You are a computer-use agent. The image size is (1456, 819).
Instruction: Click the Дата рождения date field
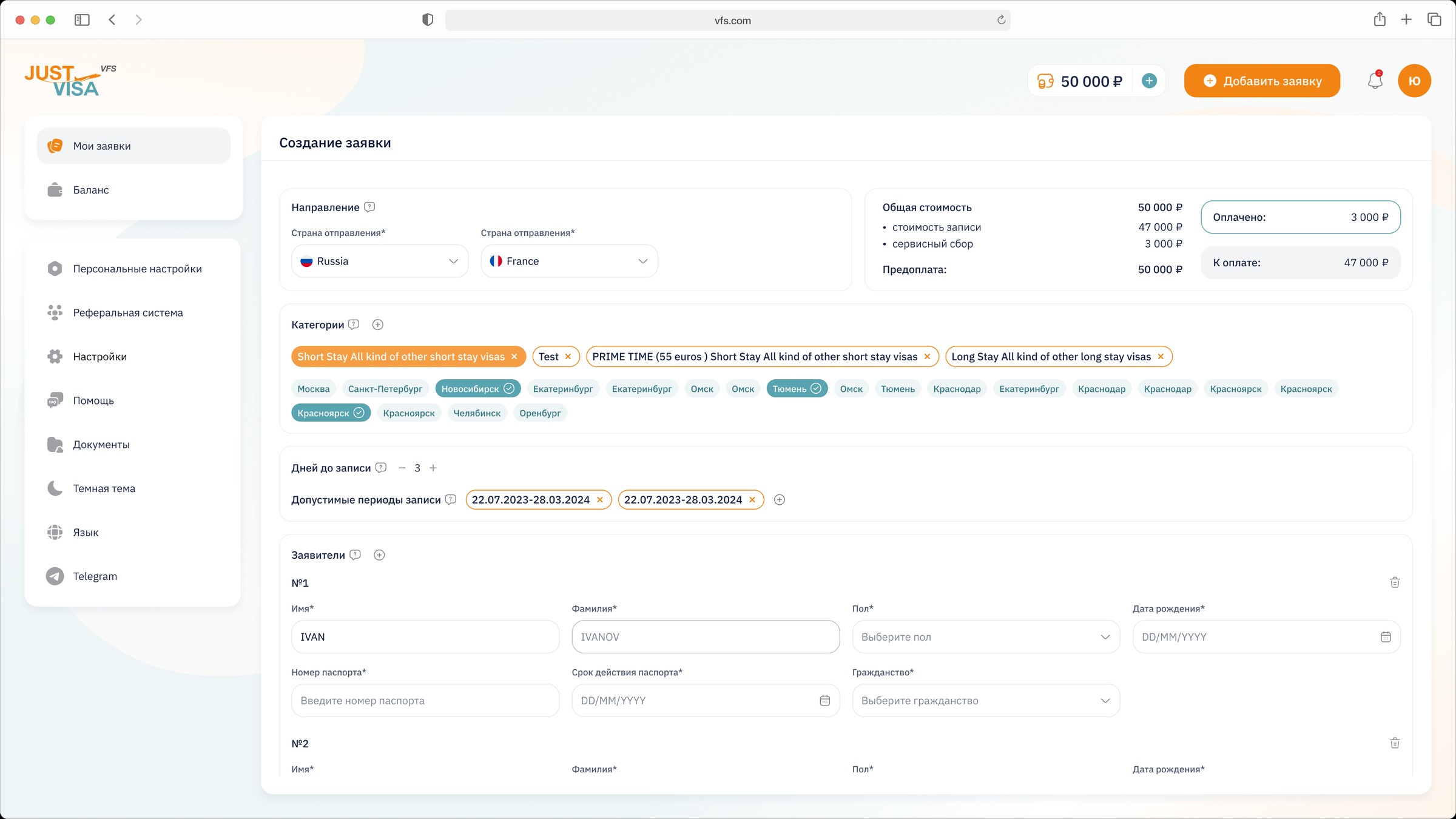[1266, 636]
